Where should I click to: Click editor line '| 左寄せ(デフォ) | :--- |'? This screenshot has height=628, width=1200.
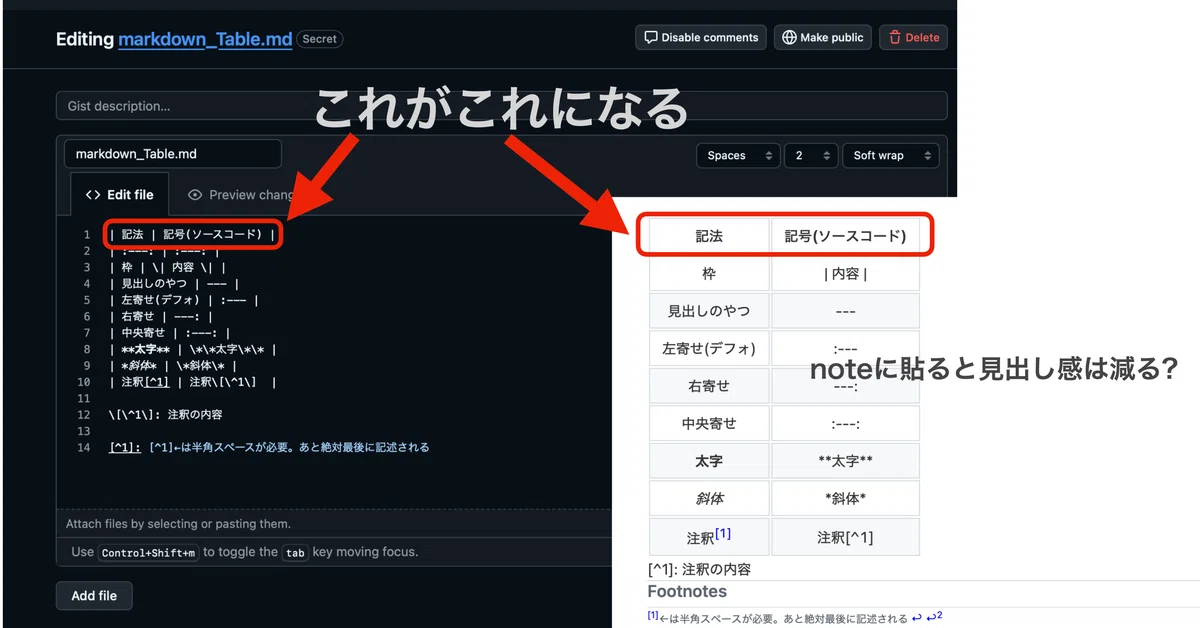click(x=184, y=300)
